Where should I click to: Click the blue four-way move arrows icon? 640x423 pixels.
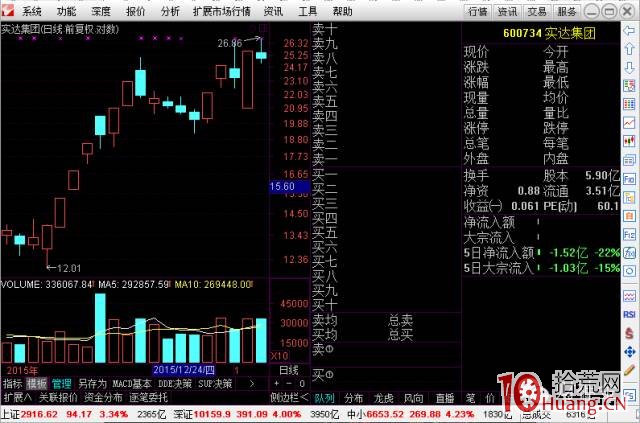629,352
